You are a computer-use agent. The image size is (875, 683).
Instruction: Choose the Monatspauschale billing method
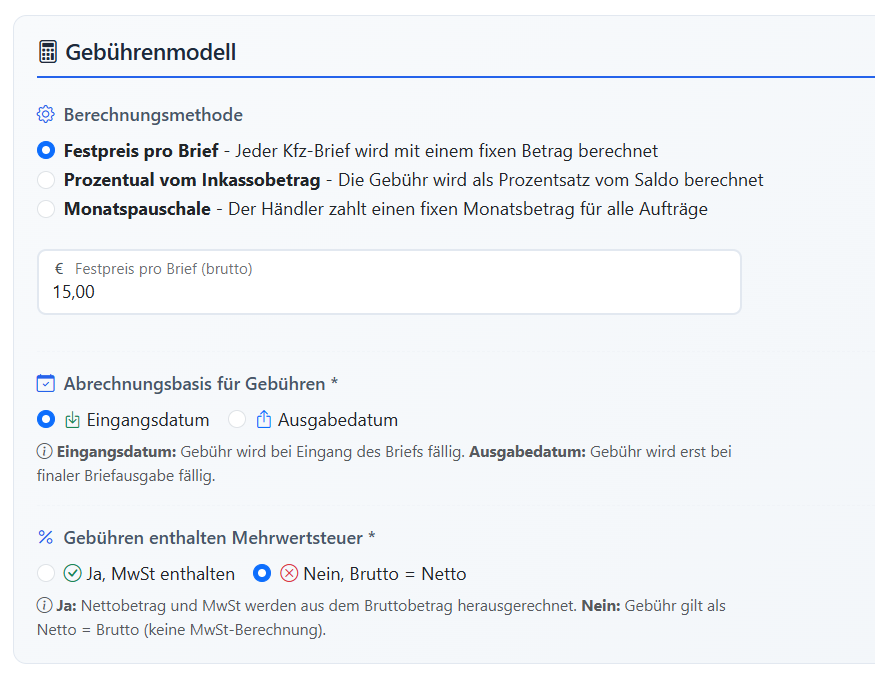tap(44, 209)
